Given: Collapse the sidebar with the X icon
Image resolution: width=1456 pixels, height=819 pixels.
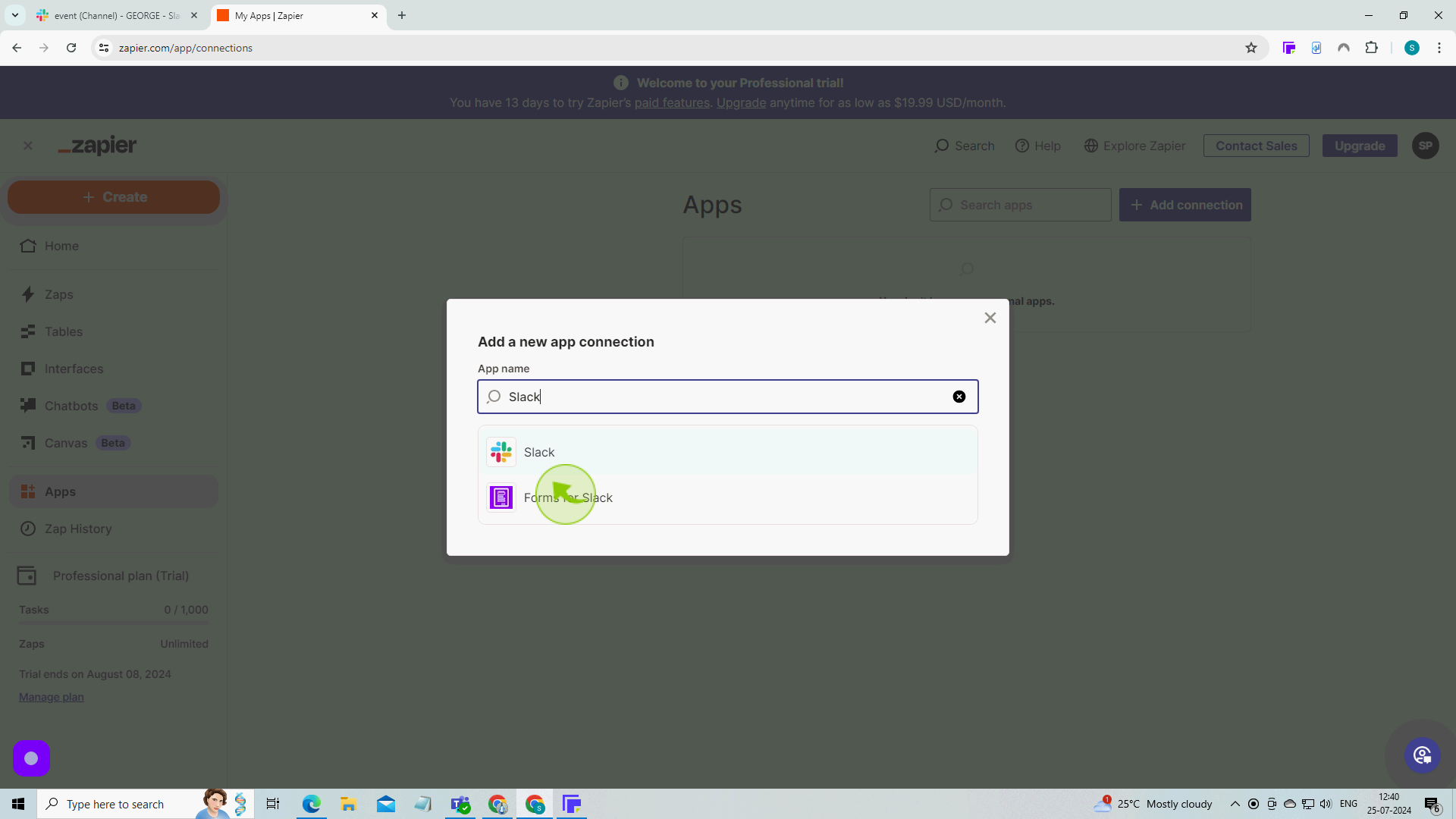Looking at the screenshot, I should point(28,146).
